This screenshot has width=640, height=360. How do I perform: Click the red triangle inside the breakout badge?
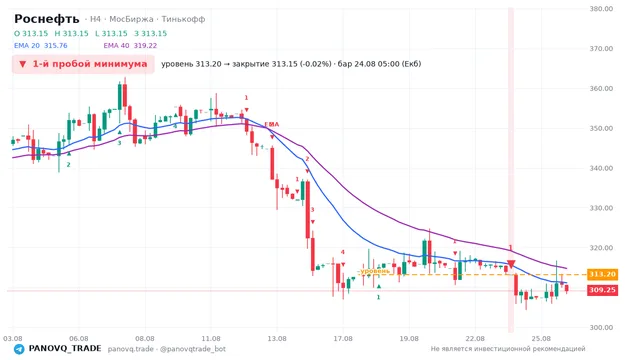click(22, 64)
